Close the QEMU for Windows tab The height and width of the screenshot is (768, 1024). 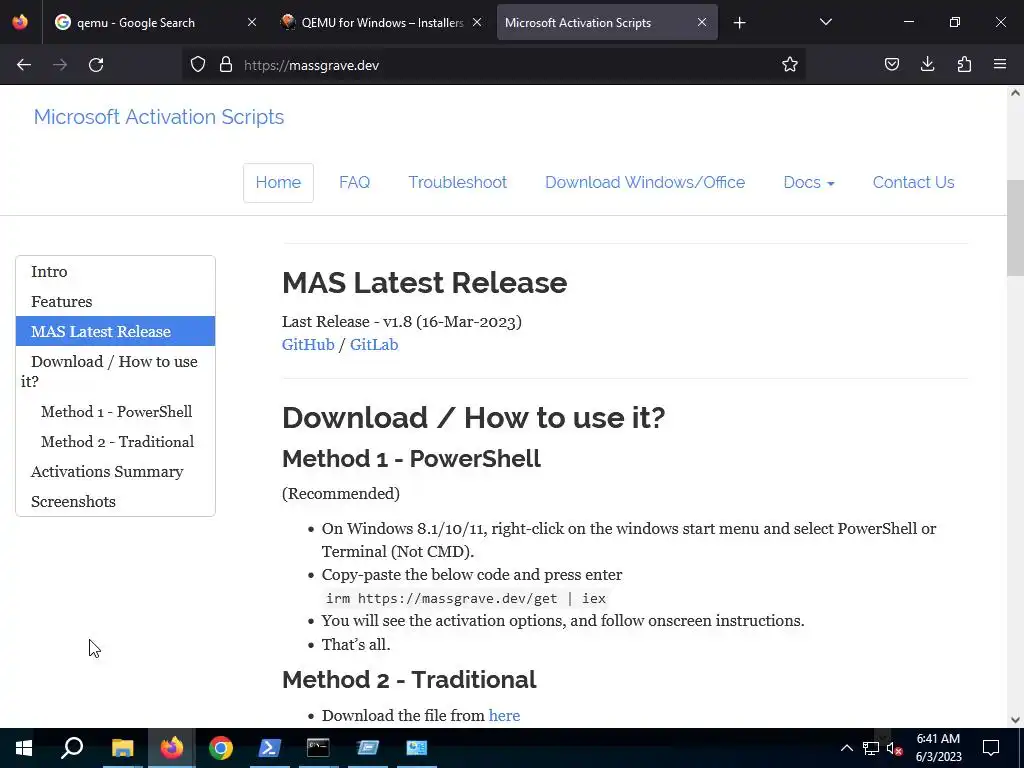pos(477,22)
